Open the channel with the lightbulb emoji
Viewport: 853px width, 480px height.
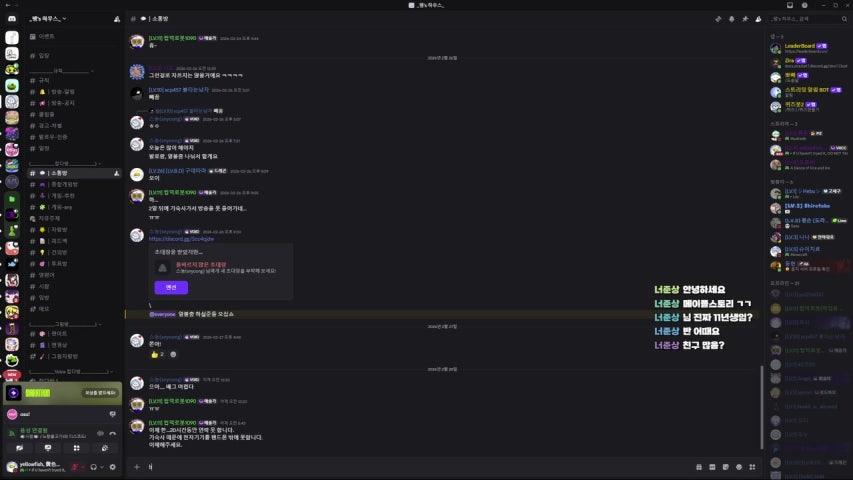coord(74,253)
